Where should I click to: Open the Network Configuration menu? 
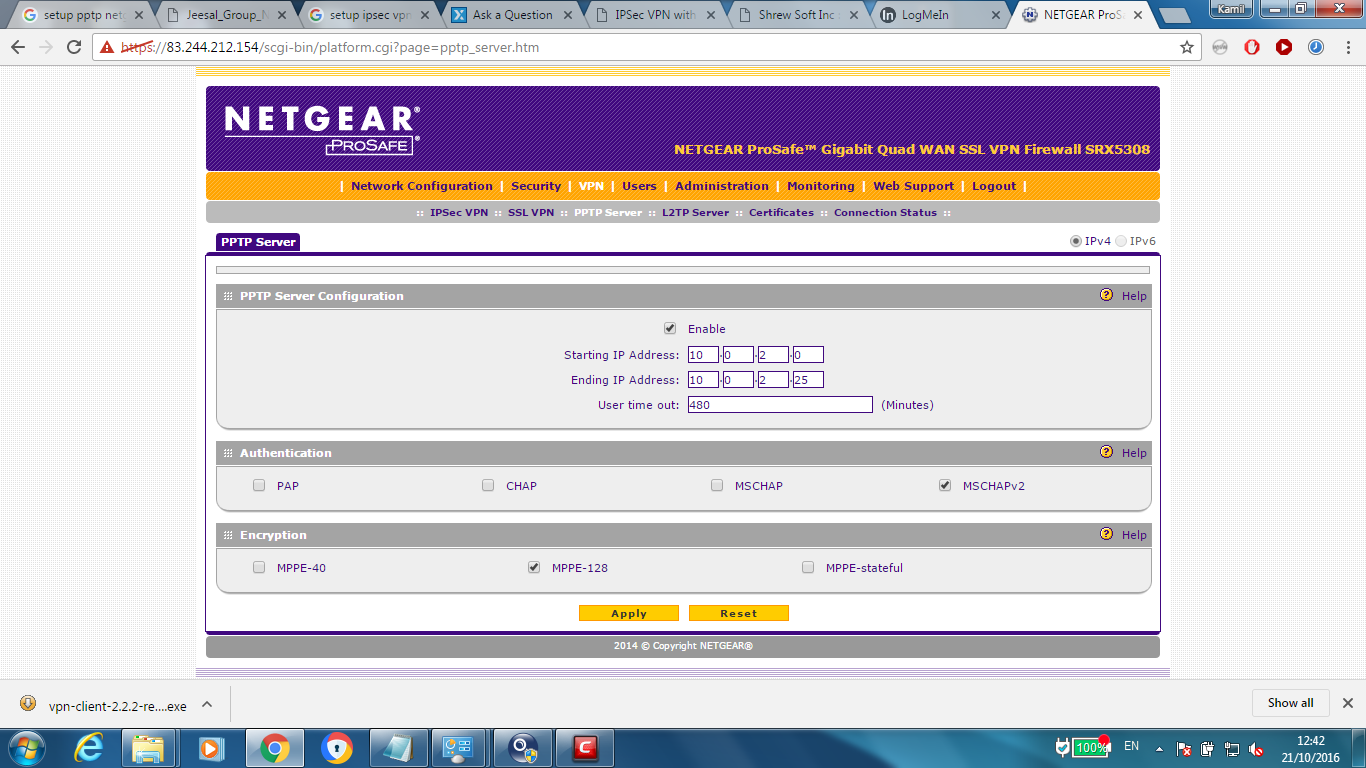(422, 186)
